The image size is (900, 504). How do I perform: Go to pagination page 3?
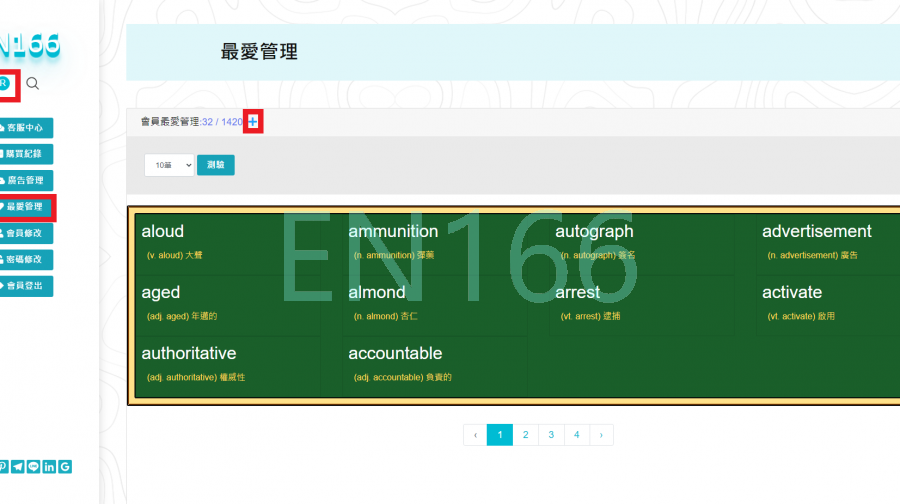click(551, 435)
